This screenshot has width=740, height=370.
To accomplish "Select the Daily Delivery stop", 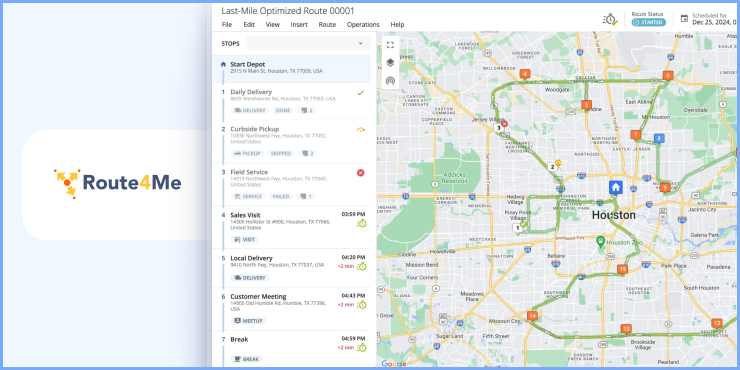I will (x=291, y=101).
